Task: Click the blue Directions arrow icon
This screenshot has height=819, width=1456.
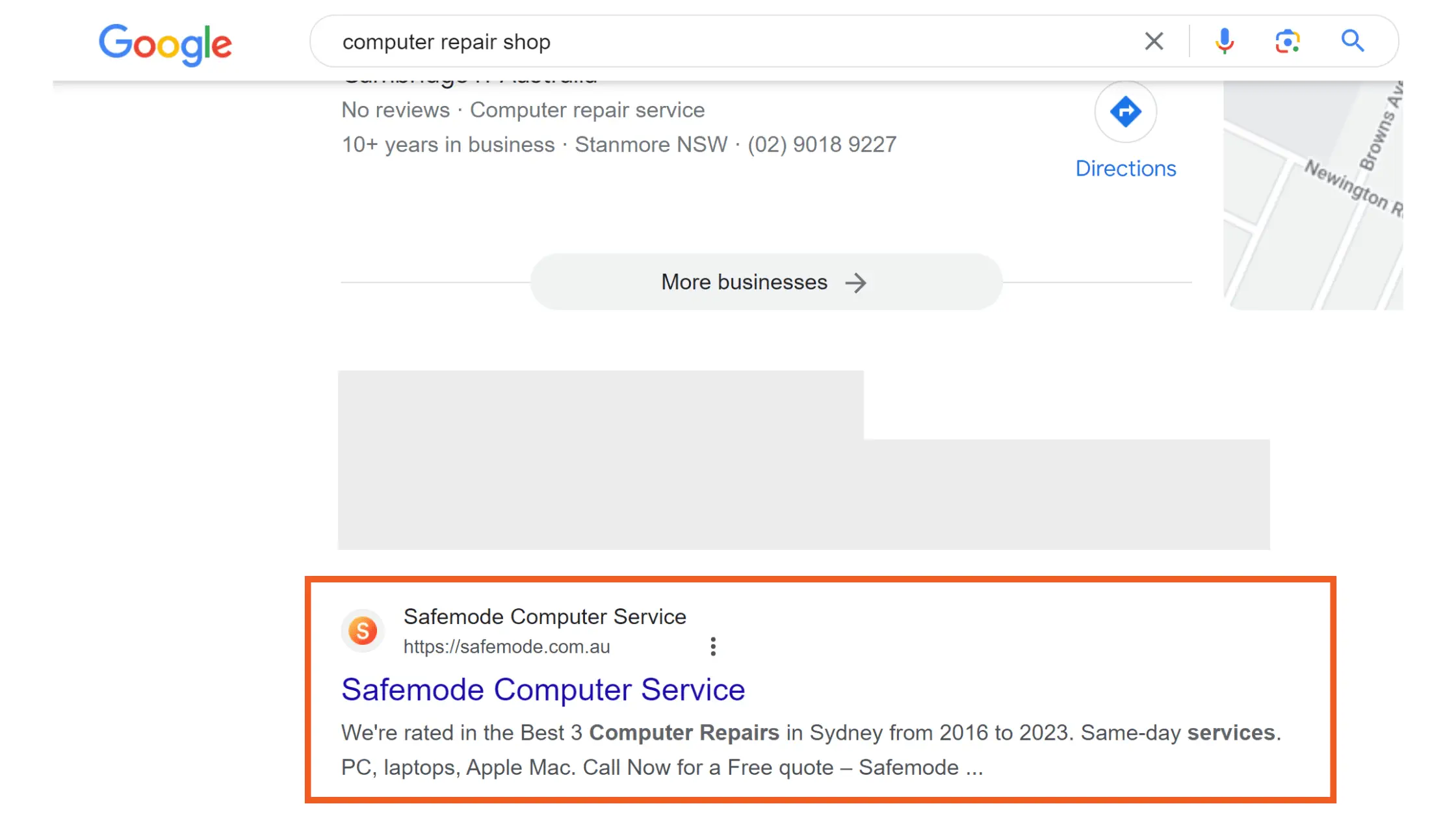Action: 1125,112
